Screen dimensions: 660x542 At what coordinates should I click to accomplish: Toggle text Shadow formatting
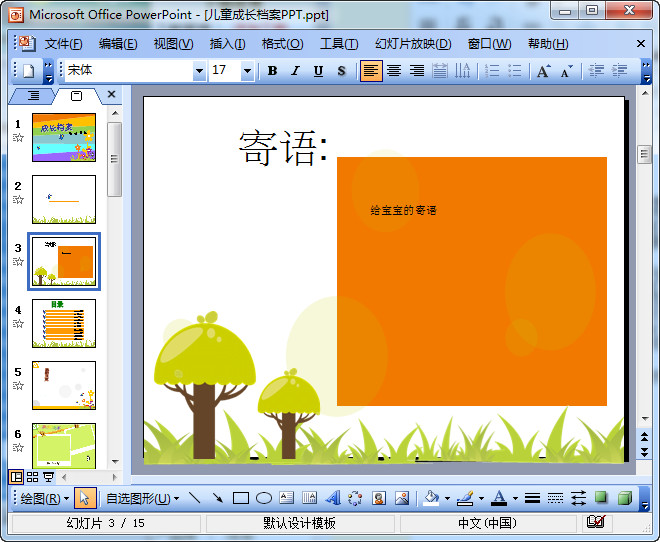[341, 71]
